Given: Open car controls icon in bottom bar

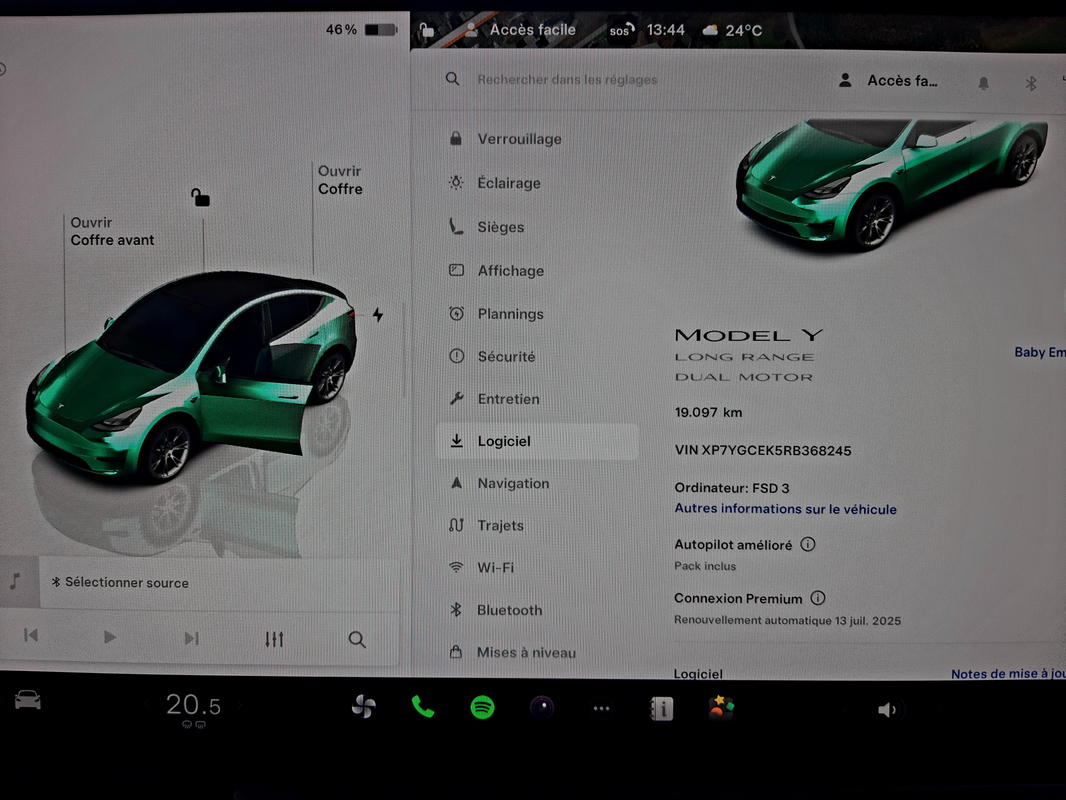Looking at the screenshot, I should point(27,699).
